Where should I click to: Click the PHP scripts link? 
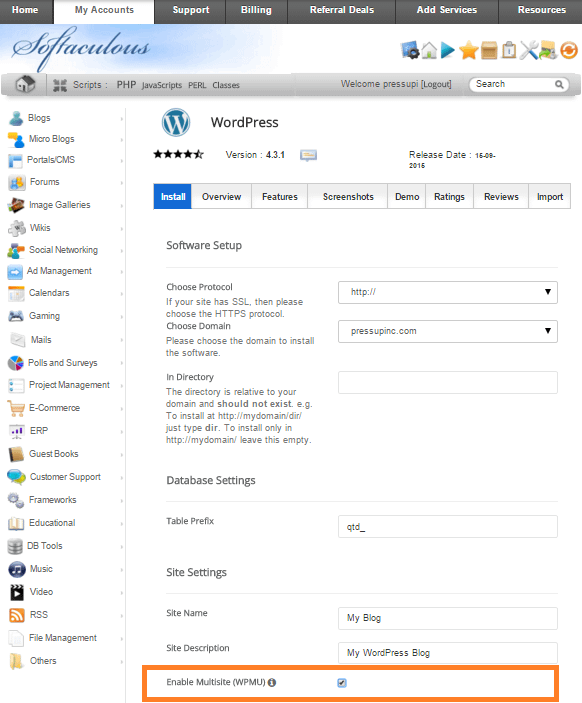click(126, 85)
